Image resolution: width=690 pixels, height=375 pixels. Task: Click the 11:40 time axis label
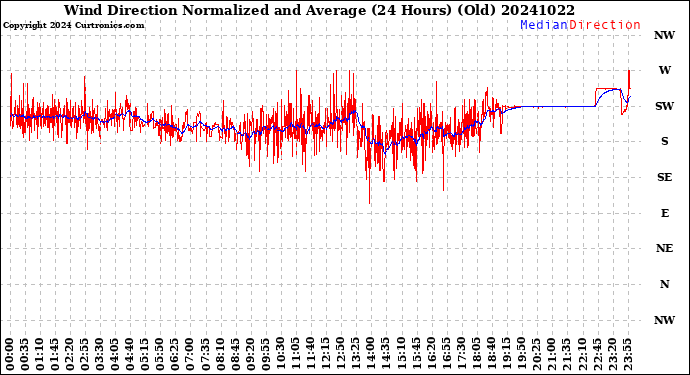click(x=310, y=354)
